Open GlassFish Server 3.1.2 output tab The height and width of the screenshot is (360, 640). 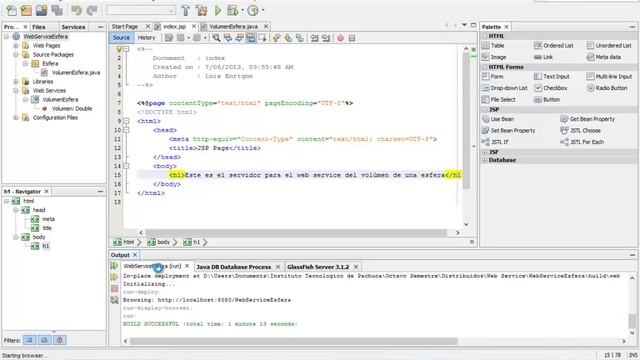pos(318,267)
